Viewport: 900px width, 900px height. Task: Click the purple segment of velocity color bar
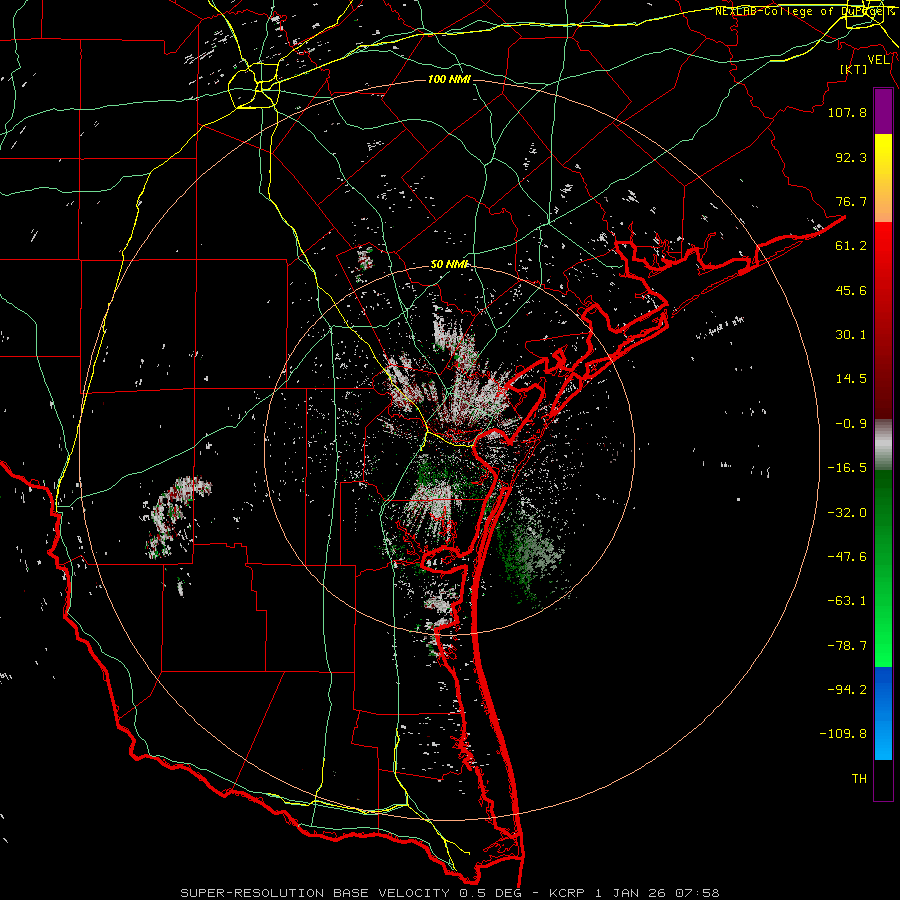(x=883, y=111)
